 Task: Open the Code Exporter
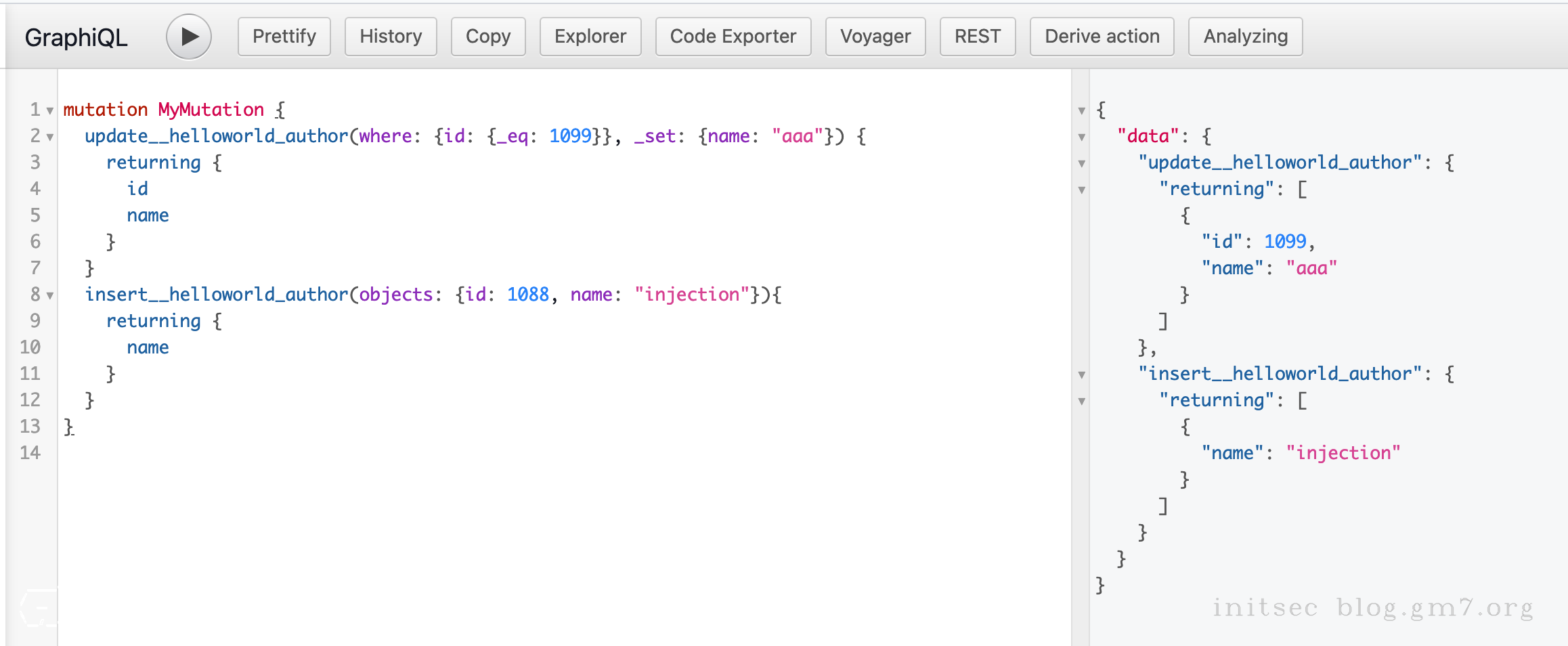(x=733, y=37)
